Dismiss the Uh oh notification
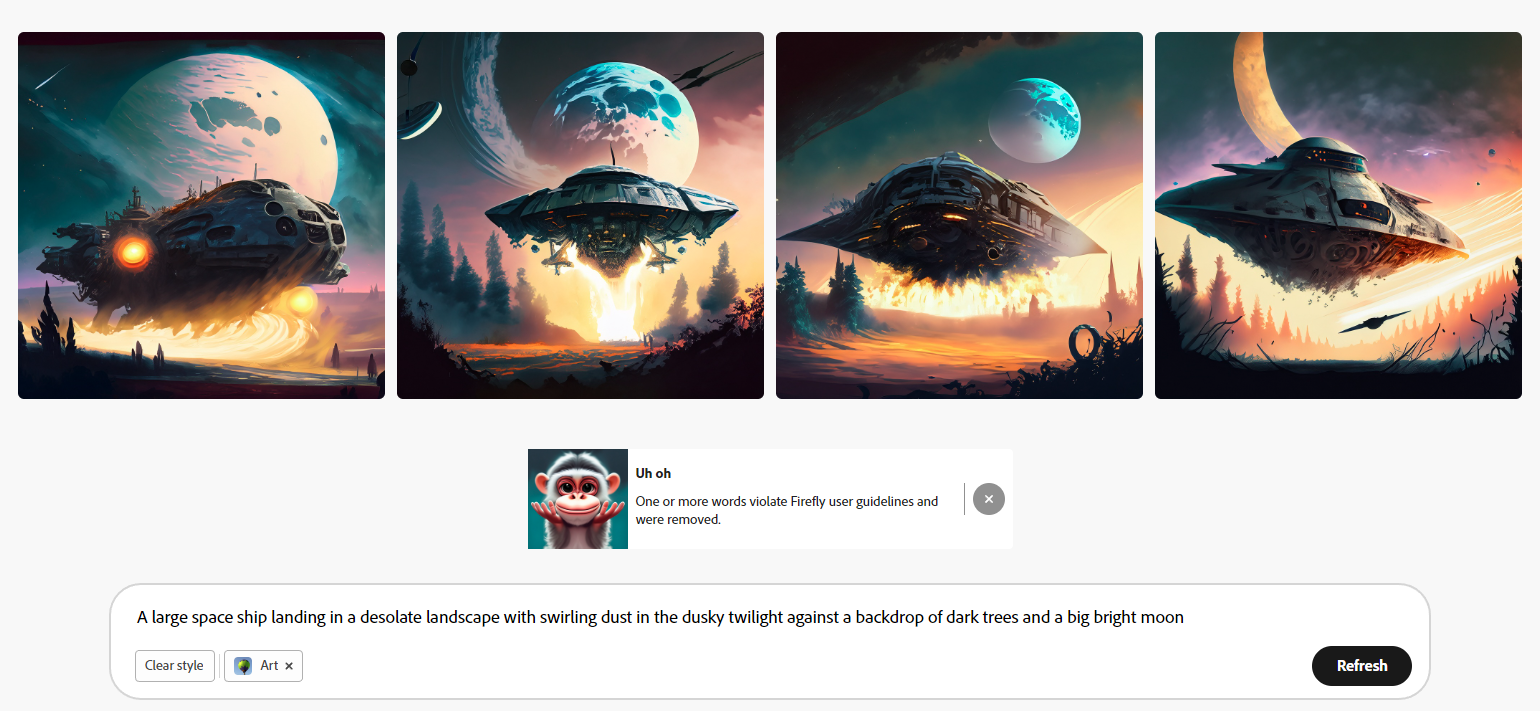Viewport: 1540px width, 711px height. 988,499
